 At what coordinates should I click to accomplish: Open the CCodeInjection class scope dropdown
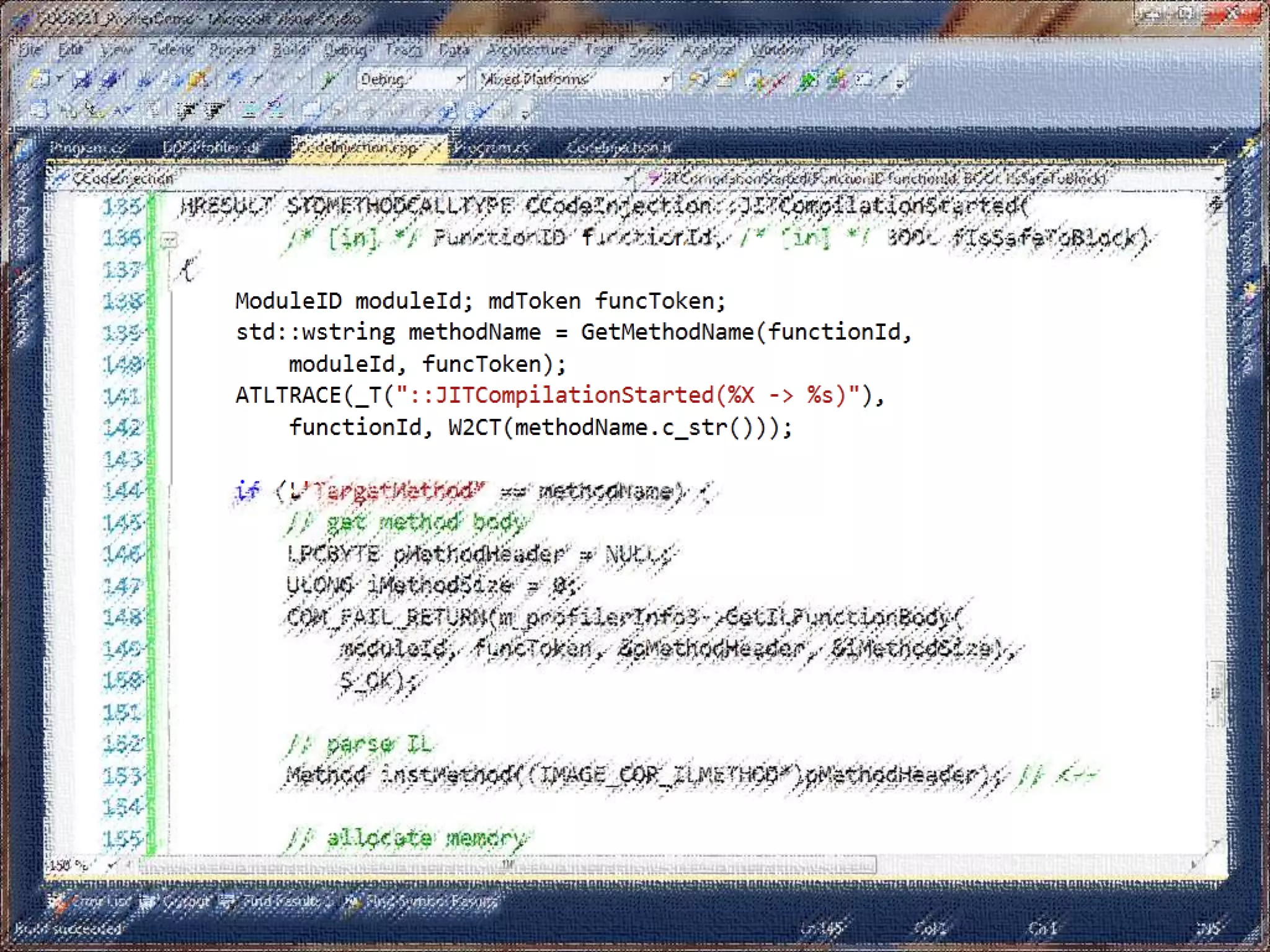coord(342,178)
